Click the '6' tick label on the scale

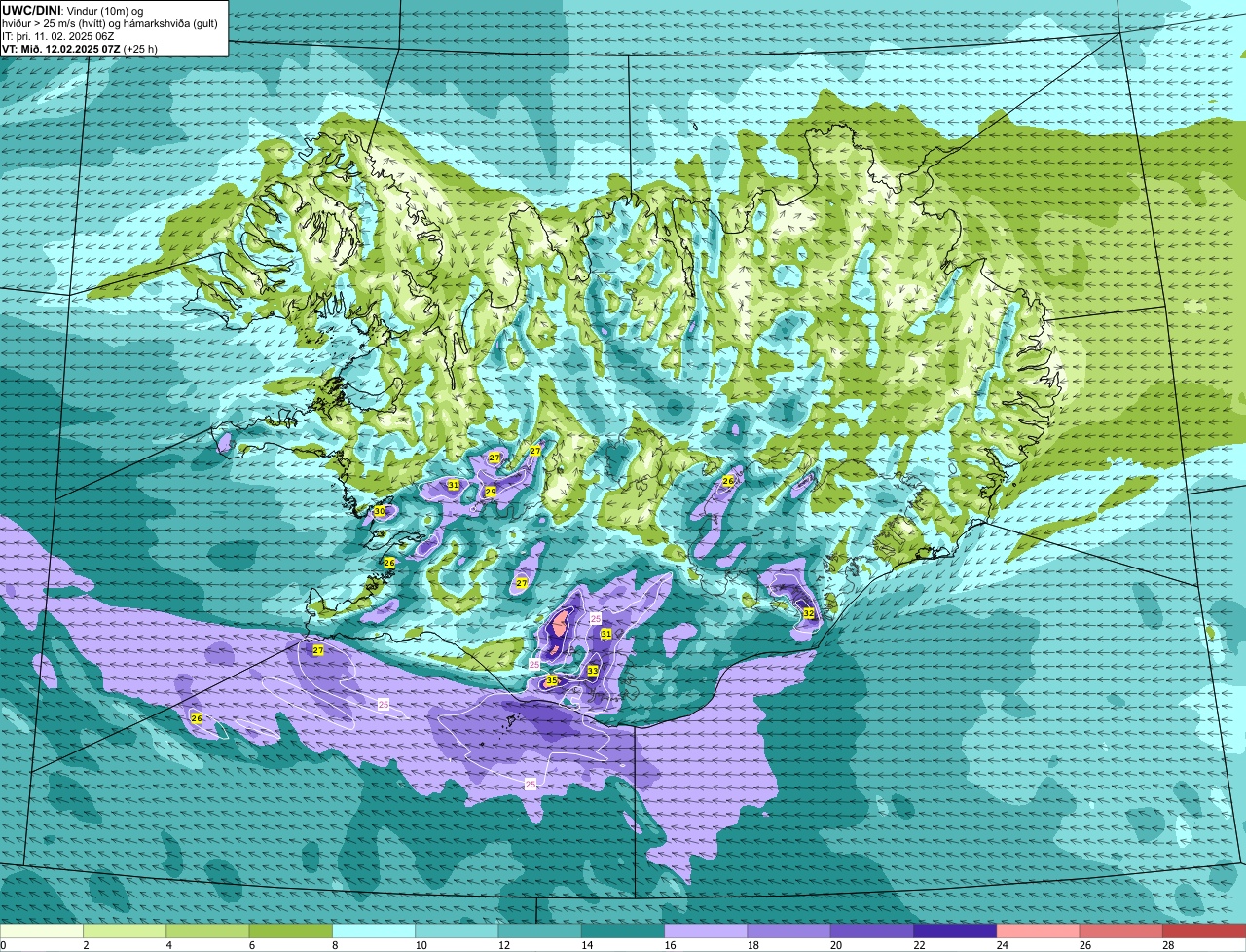[252, 945]
